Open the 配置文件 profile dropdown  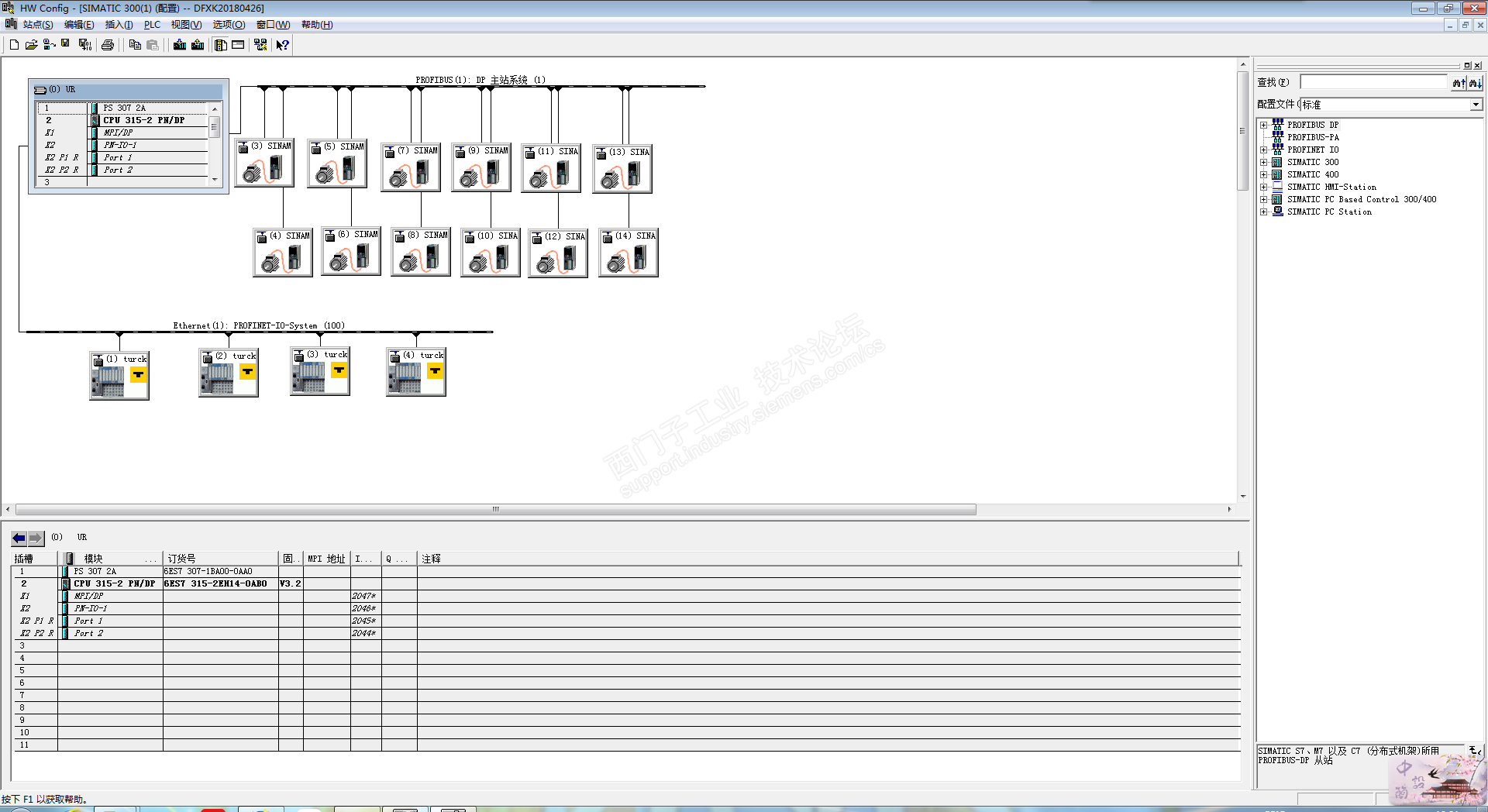click(x=1475, y=105)
